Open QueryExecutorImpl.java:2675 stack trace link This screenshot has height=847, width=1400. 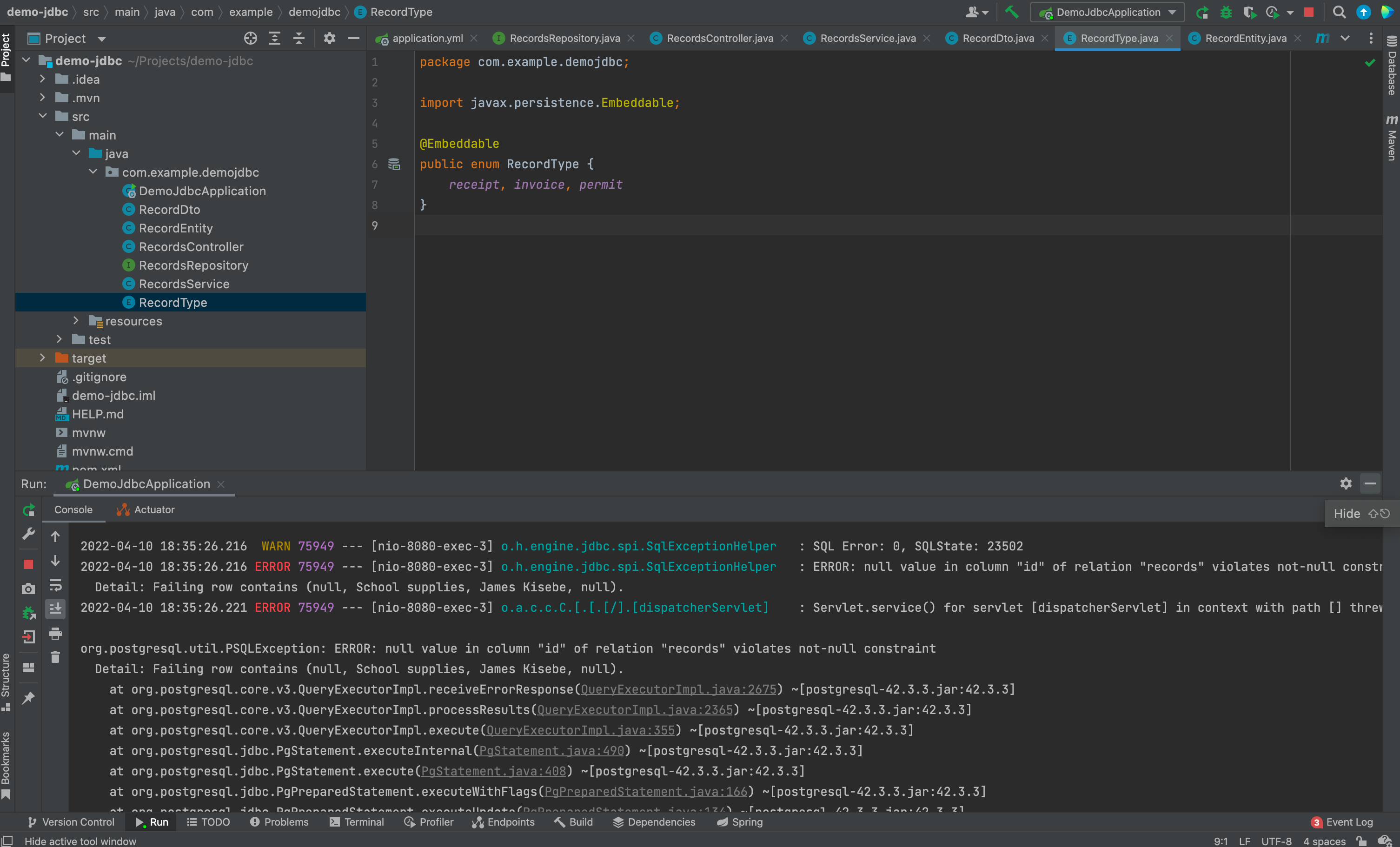(x=678, y=689)
